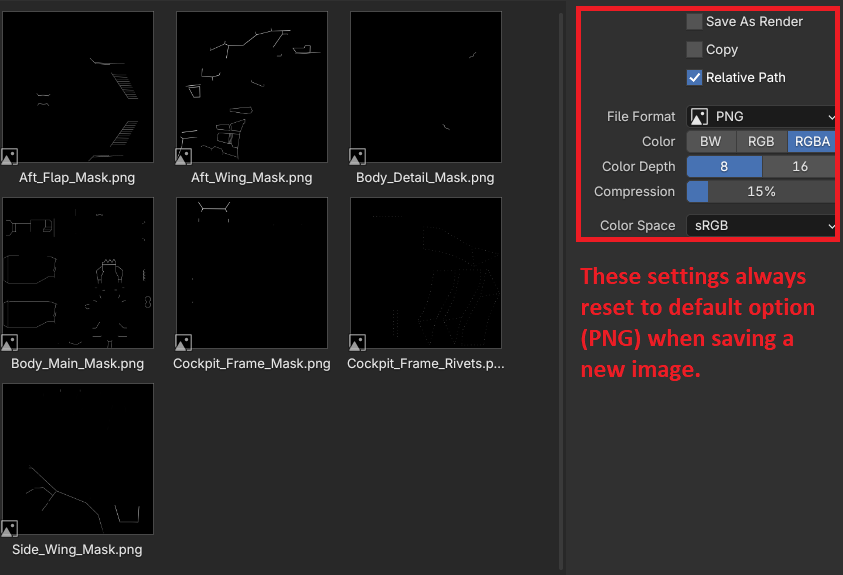
Task: Select the Cockpit_Frame_Rivets thumbnail
Action: point(426,273)
